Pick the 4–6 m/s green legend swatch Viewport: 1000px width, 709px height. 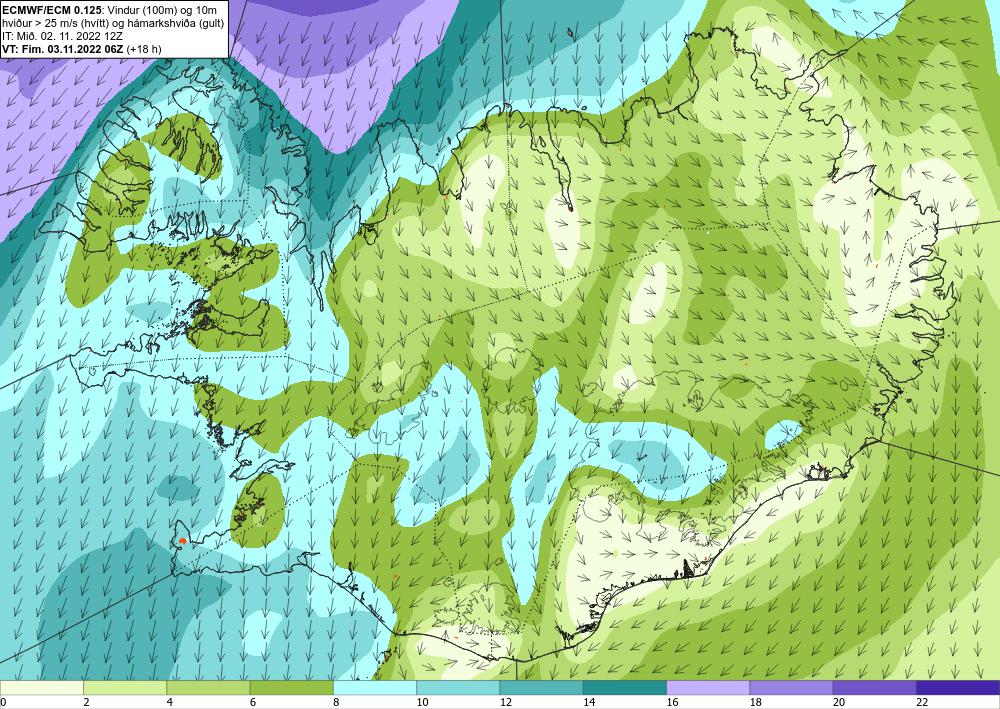tap(208, 688)
